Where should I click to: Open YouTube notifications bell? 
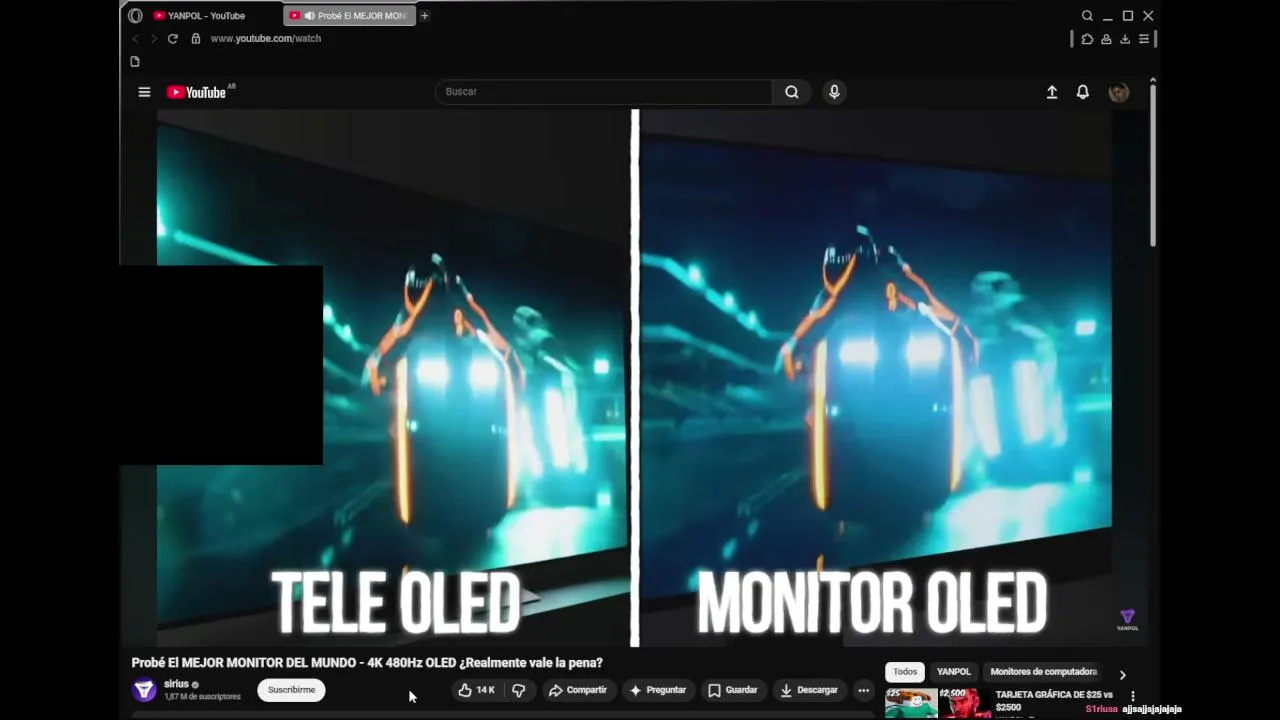pos(1083,92)
